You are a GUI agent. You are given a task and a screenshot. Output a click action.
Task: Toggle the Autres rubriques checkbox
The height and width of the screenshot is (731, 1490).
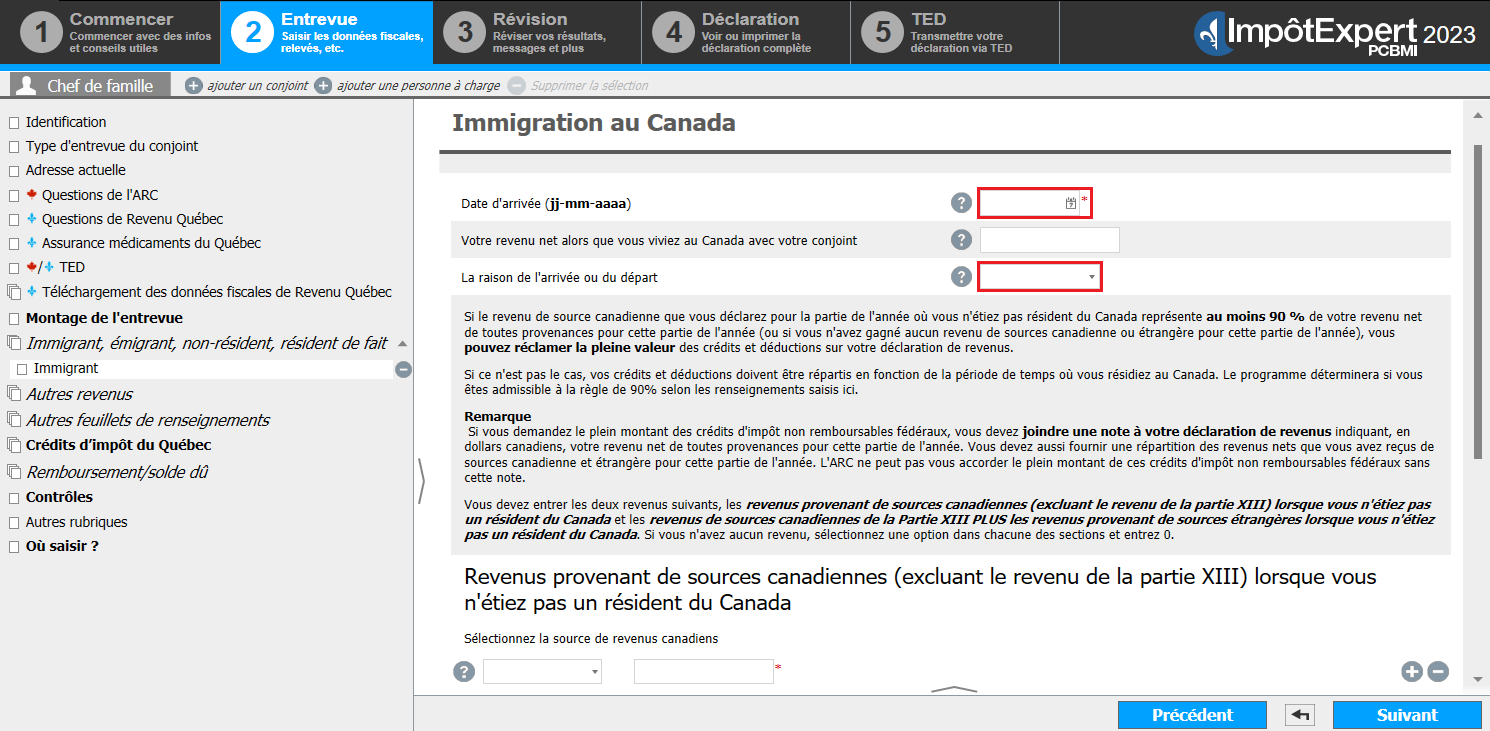click(x=14, y=523)
